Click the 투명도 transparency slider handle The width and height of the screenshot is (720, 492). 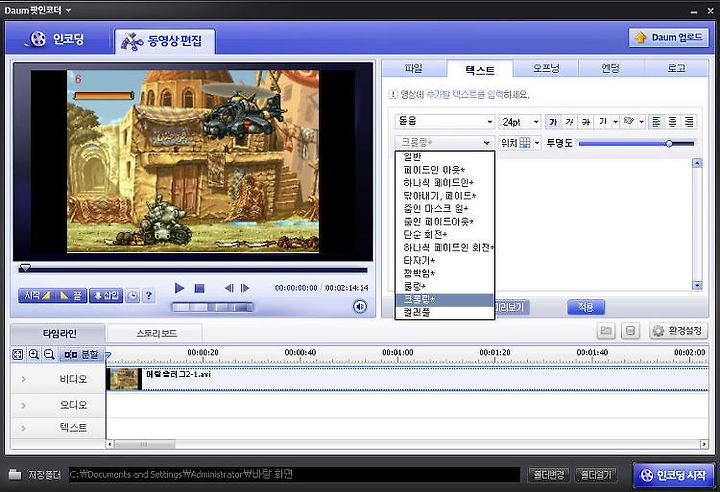(669, 143)
